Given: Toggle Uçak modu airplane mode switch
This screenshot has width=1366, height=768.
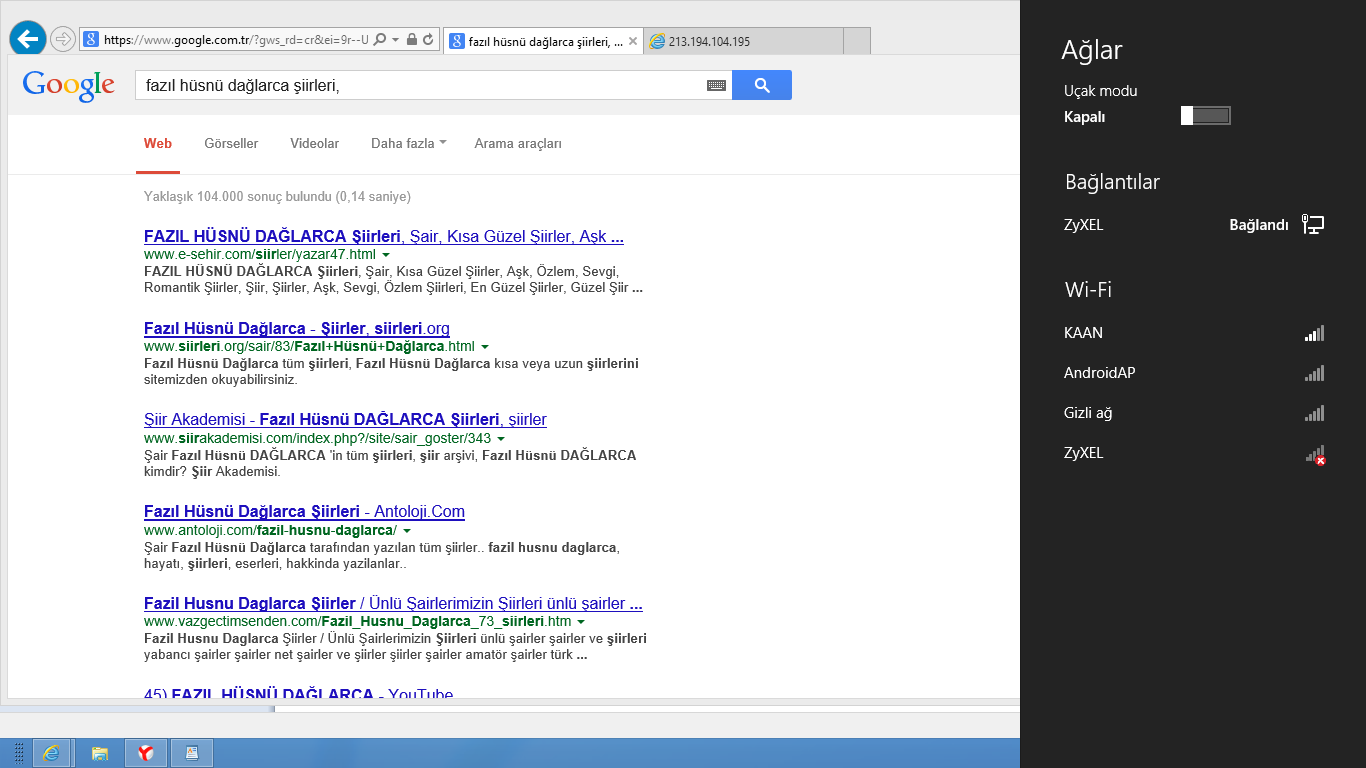Looking at the screenshot, I should click(x=1205, y=115).
